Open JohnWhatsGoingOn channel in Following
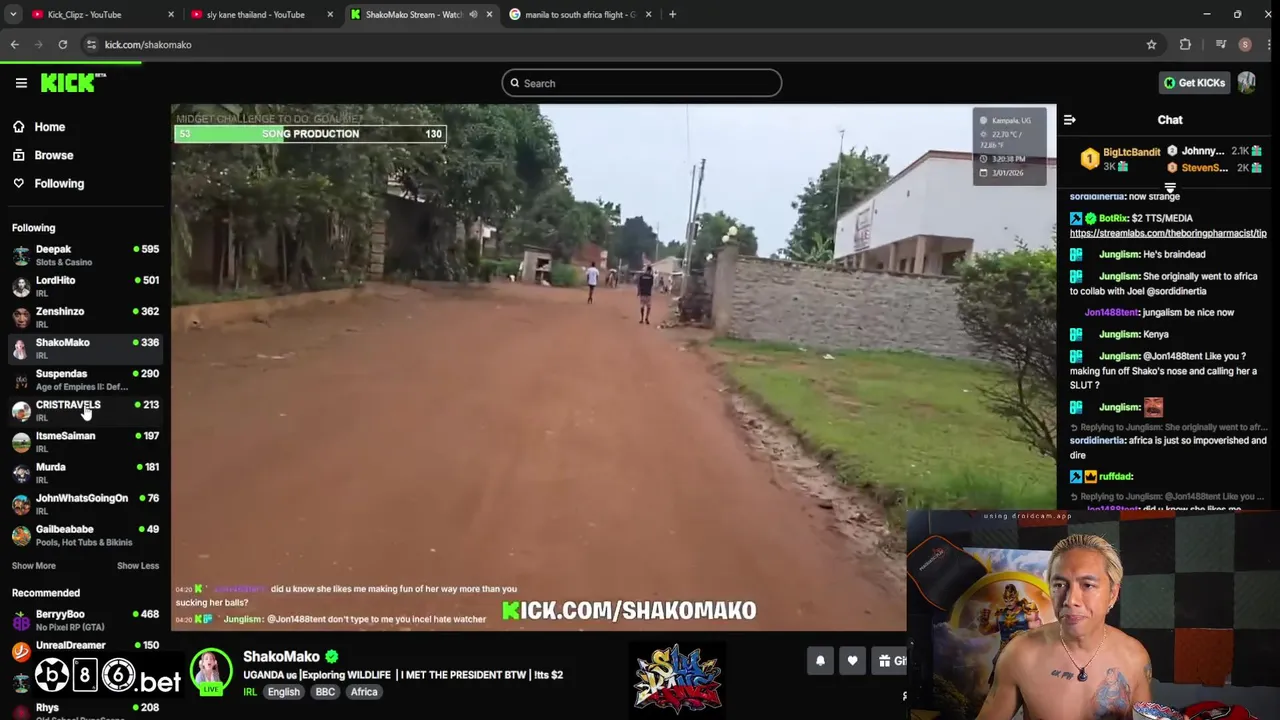Image resolution: width=1280 pixels, height=720 pixels. pyautogui.click(x=86, y=503)
